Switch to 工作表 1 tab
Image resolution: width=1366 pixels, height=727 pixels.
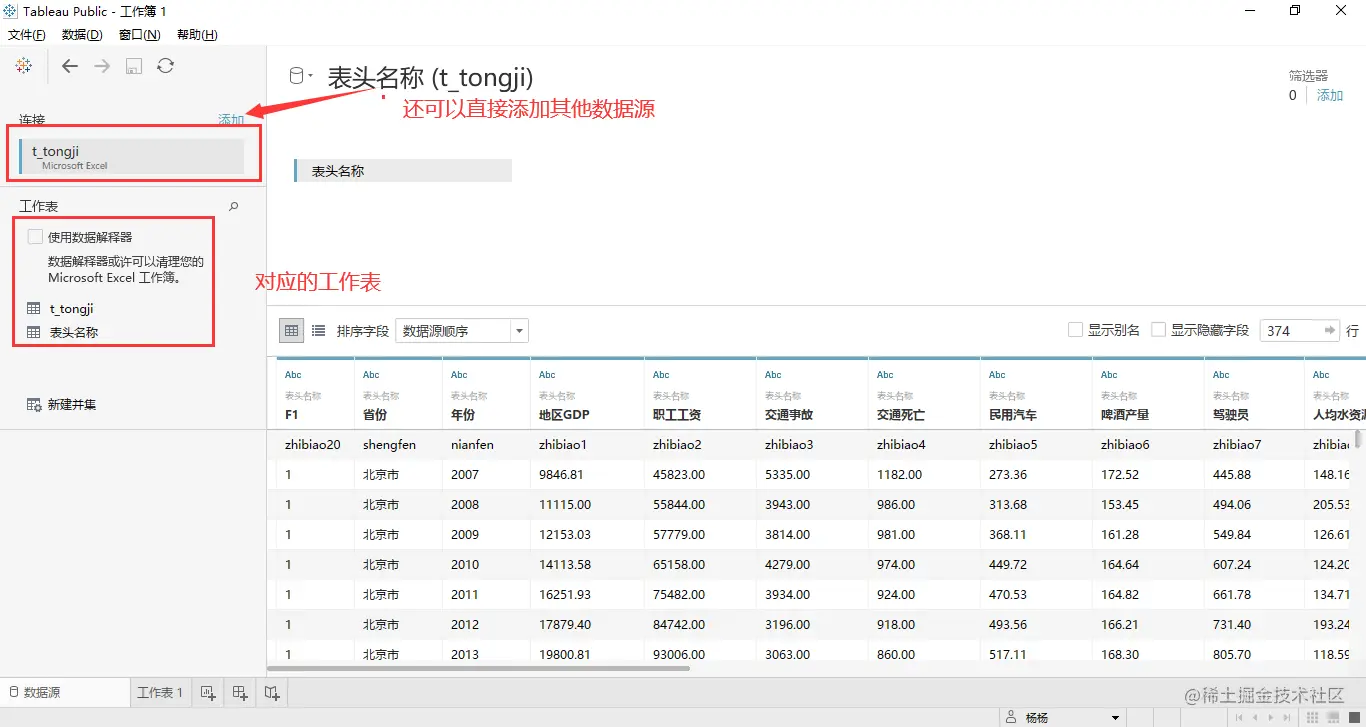click(159, 691)
